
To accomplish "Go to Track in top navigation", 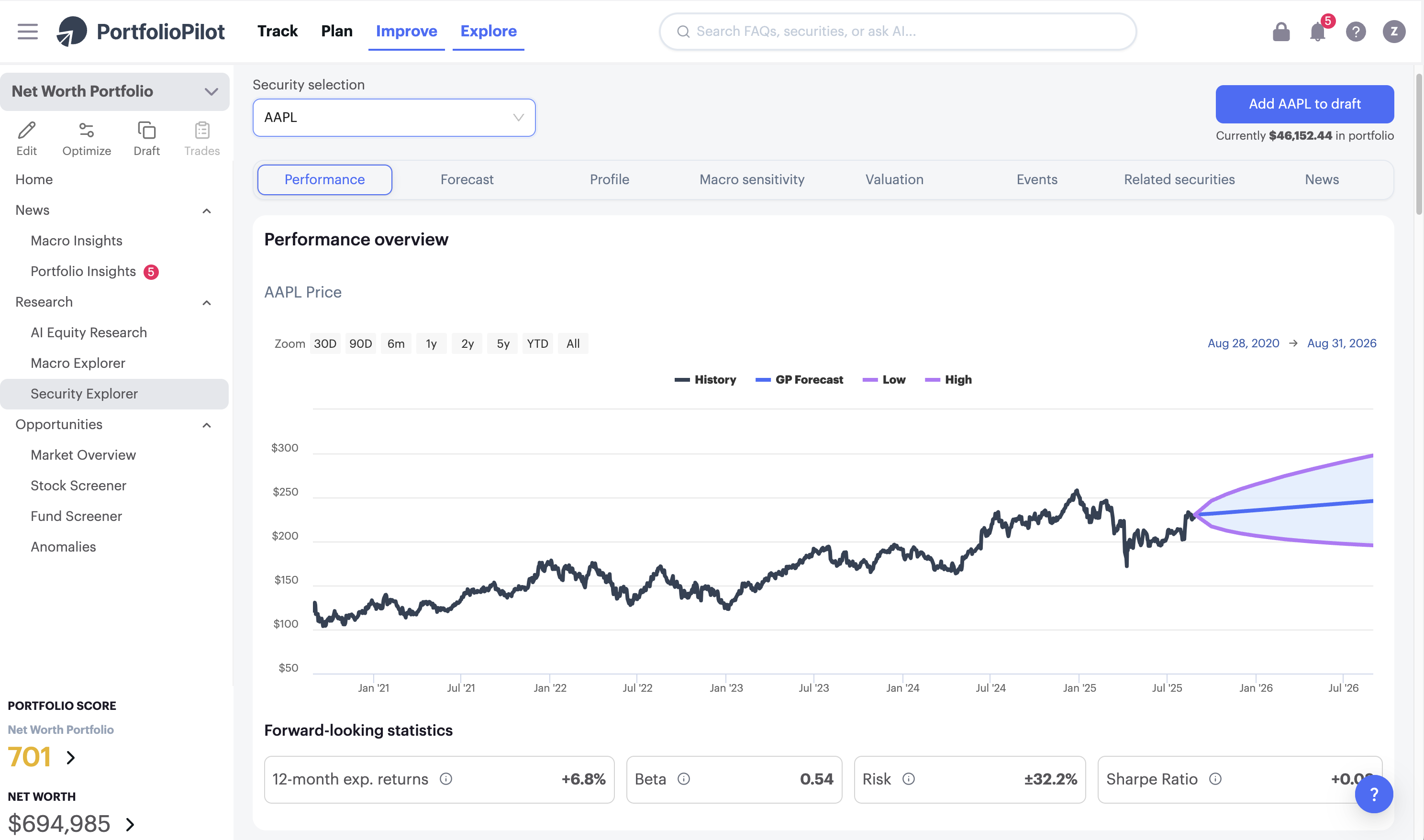I will point(278,31).
